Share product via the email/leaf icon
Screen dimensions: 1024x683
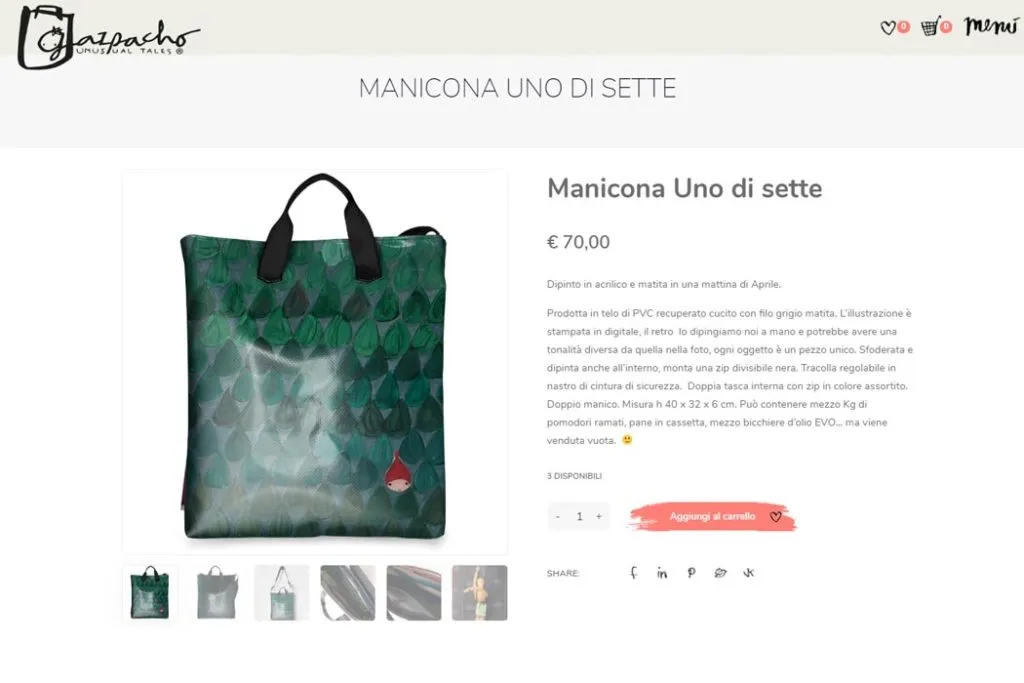point(720,573)
